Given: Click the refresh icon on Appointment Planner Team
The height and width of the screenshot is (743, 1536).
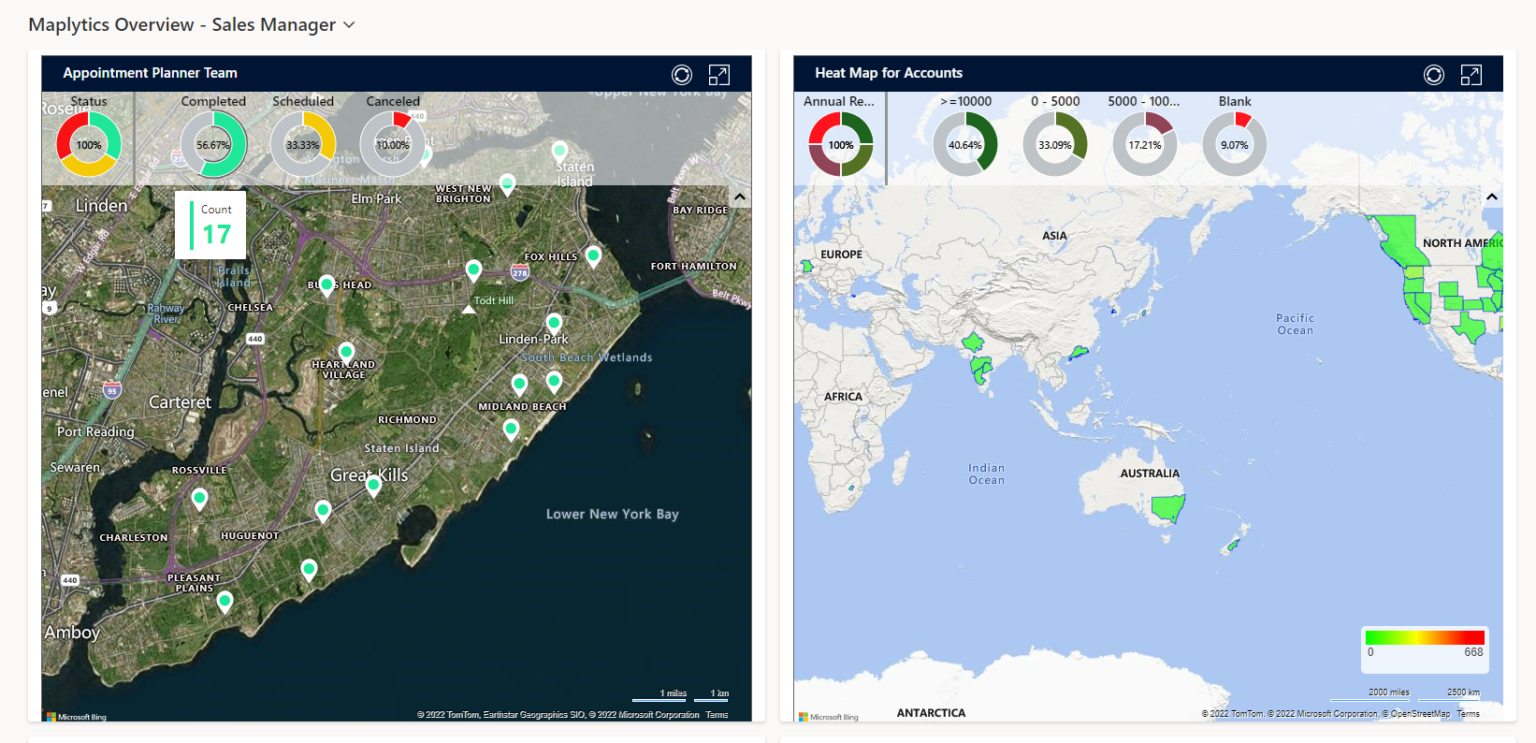Looking at the screenshot, I should click(682, 73).
